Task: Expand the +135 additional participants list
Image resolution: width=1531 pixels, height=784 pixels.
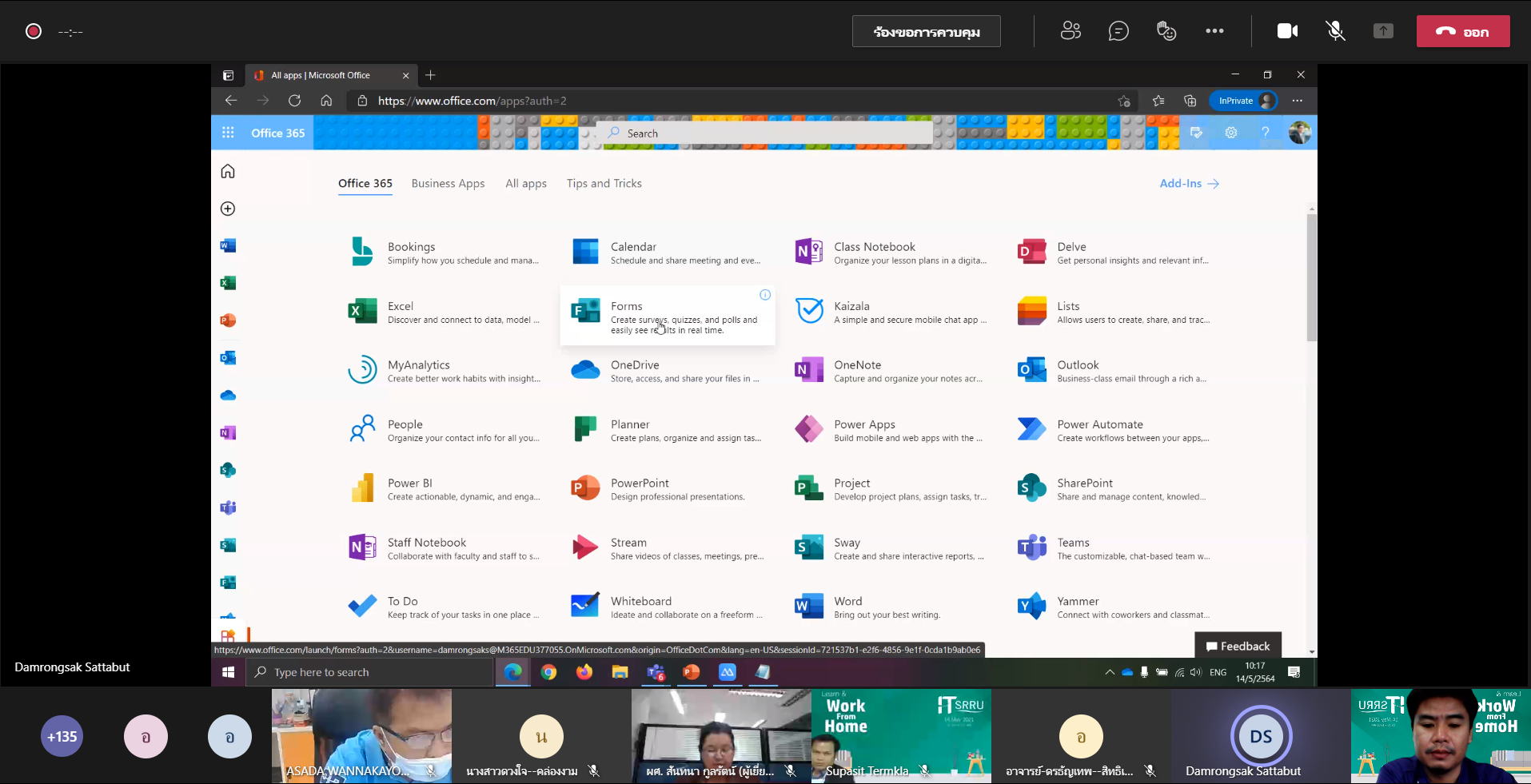Action: coord(62,736)
